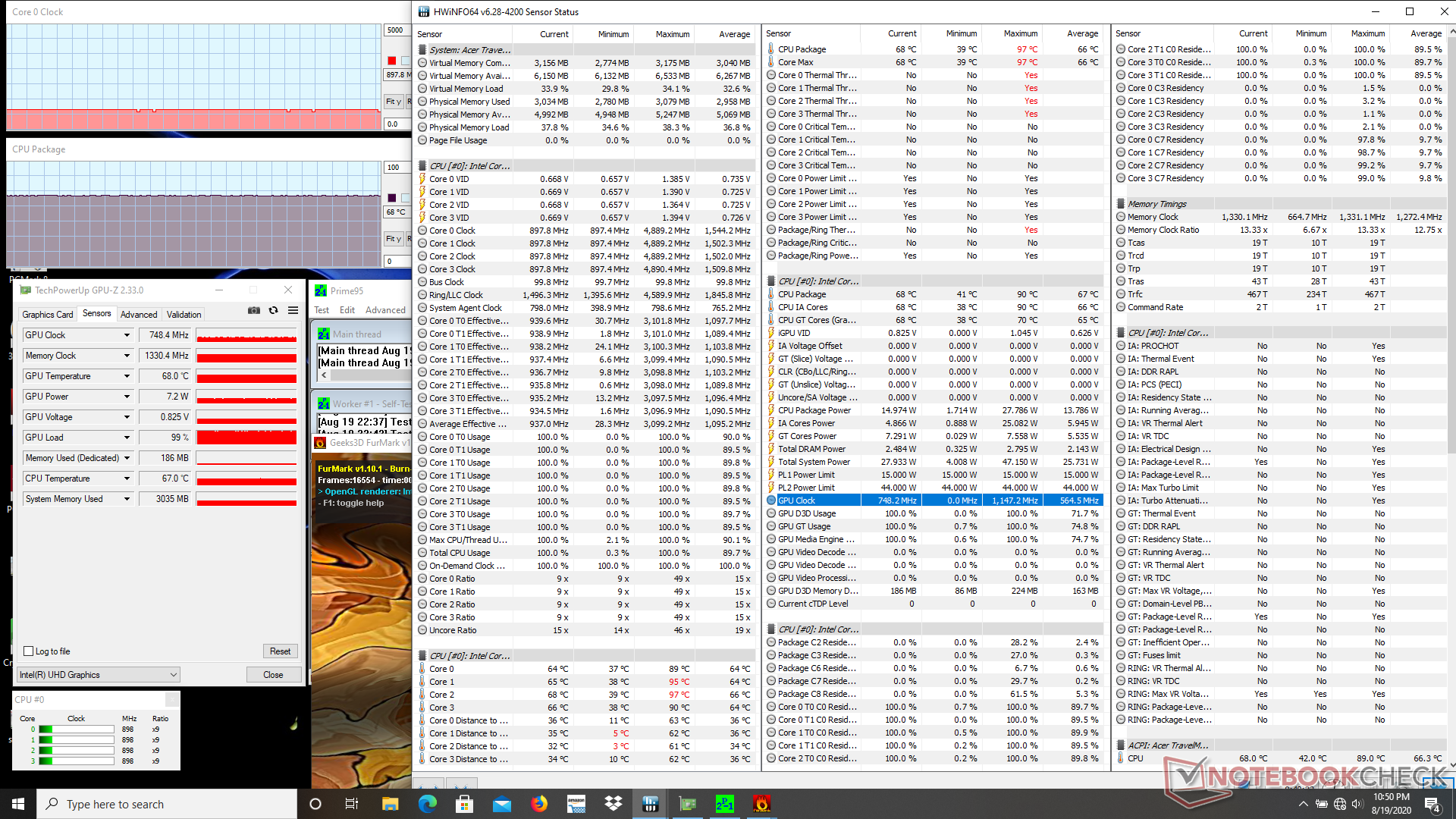Viewport: 1456px width, 819px height.
Task: Click the red Core 0 Clock color swatch
Action: (x=392, y=61)
